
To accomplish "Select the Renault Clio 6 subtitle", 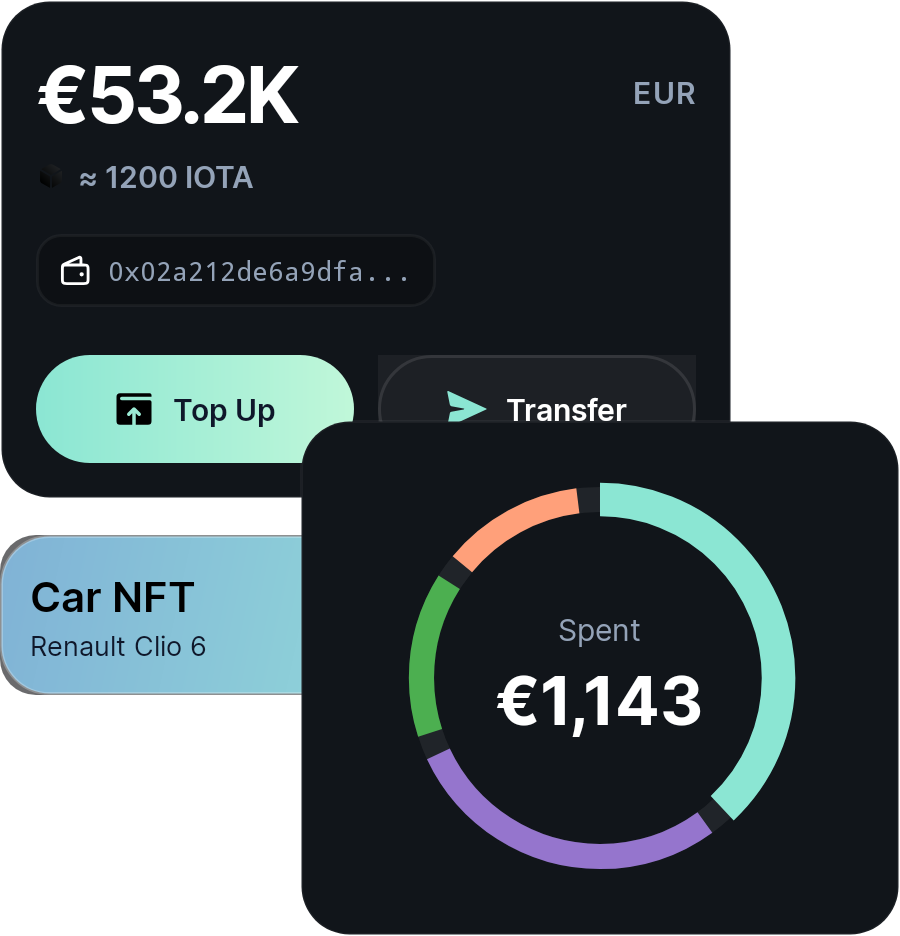I will (x=118, y=646).
